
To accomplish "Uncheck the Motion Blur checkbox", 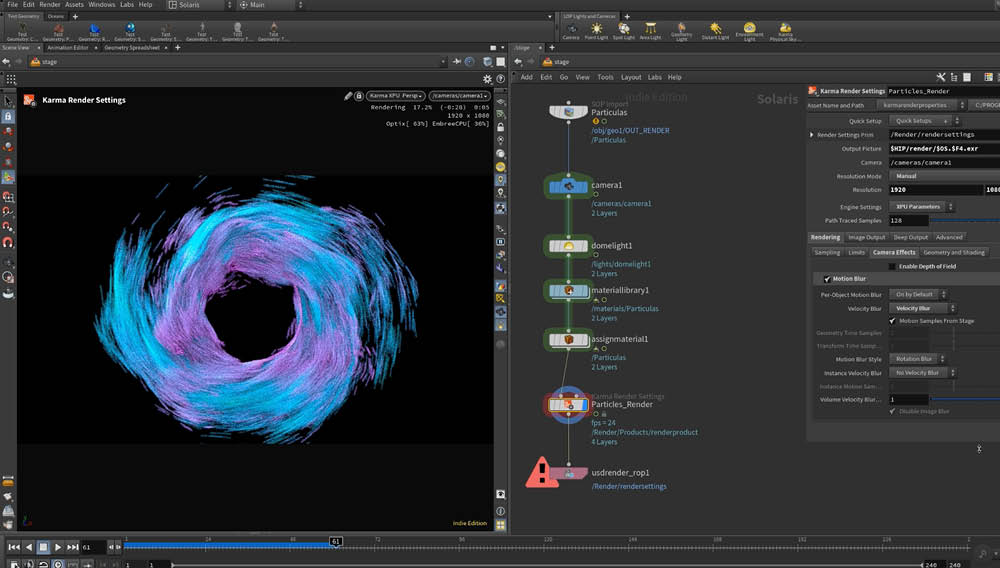I will point(827,279).
